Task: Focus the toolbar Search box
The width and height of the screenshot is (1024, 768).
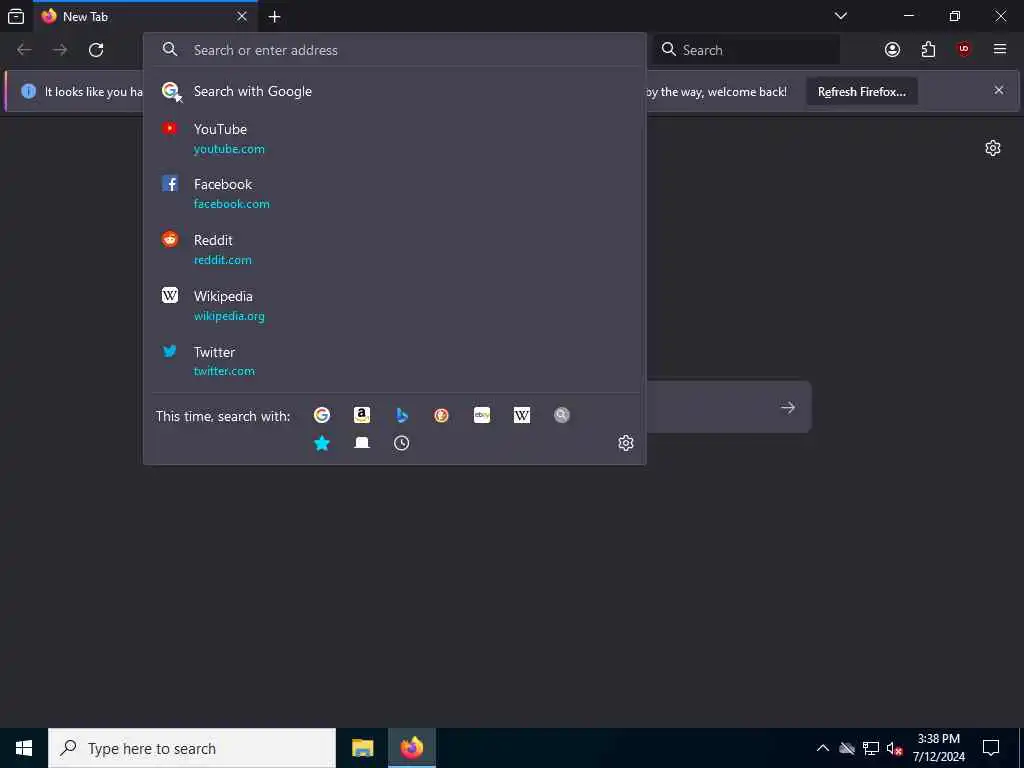Action: point(746,50)
